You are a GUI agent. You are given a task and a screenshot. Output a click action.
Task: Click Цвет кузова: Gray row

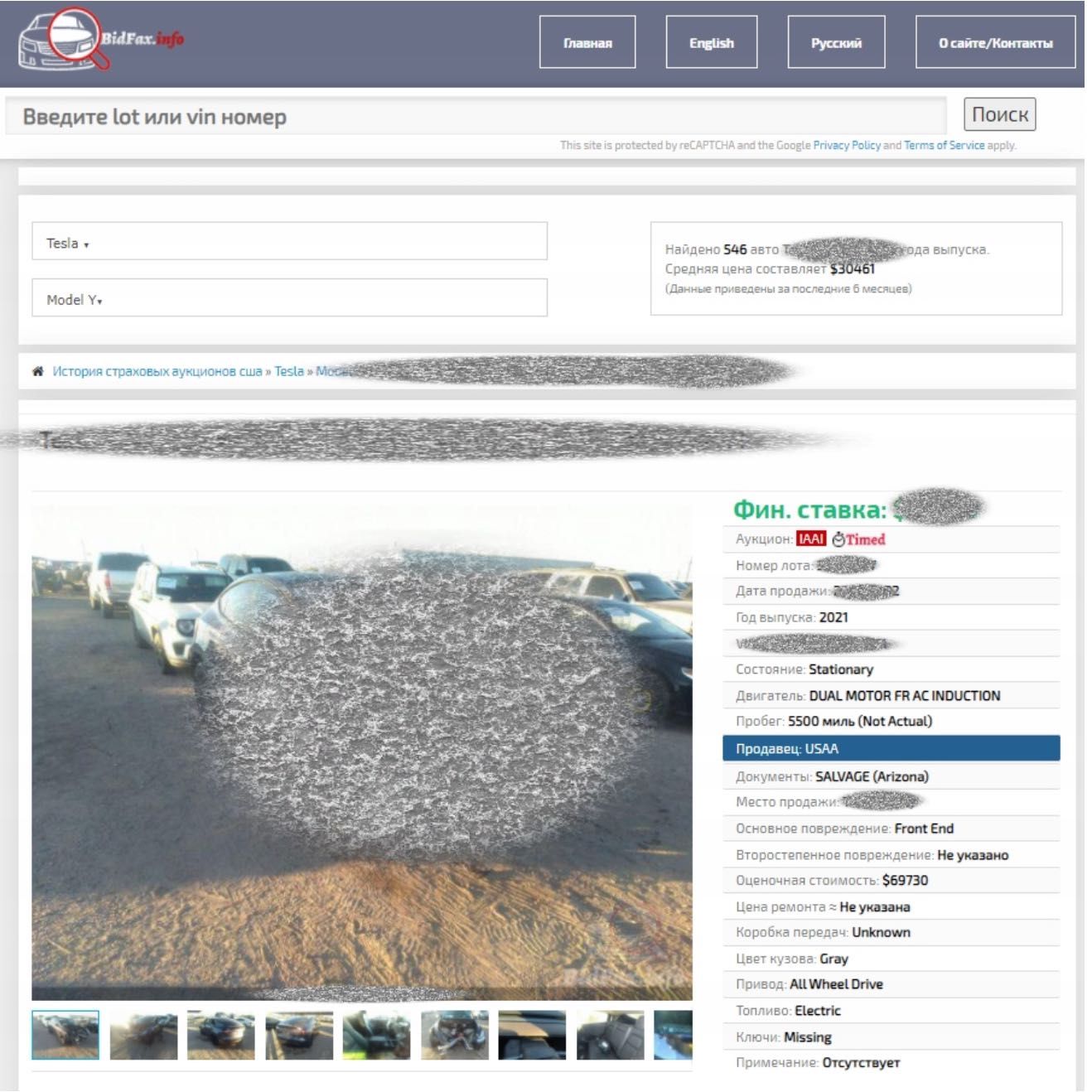coord(891,959)
